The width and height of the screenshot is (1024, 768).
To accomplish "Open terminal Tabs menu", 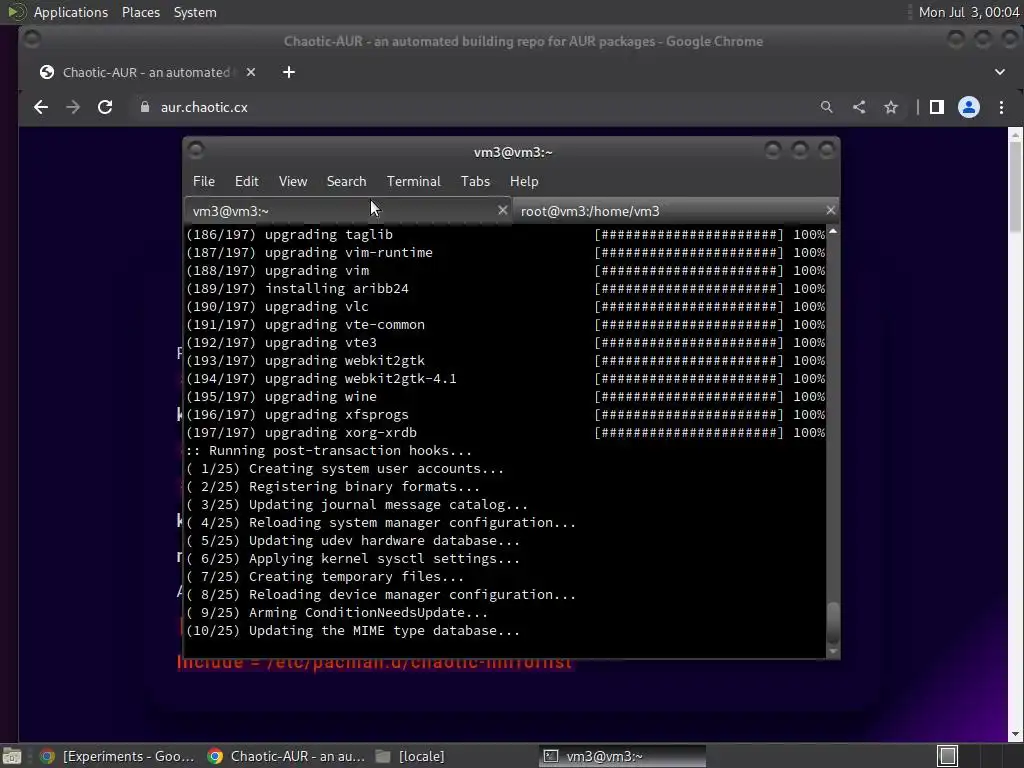I will [475, 182].
